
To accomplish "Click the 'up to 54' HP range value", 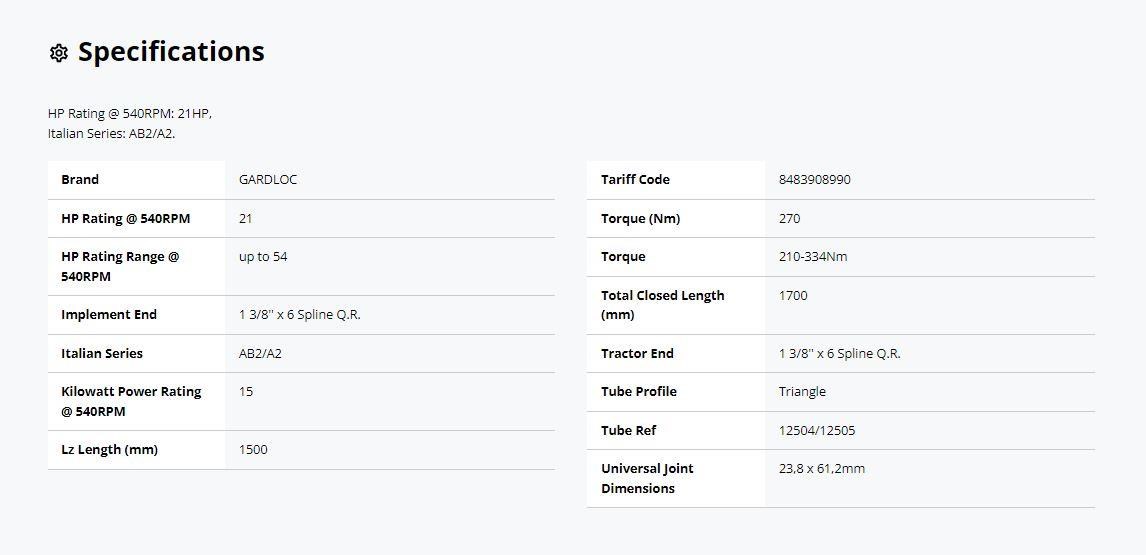I will (x=263, y=257).
